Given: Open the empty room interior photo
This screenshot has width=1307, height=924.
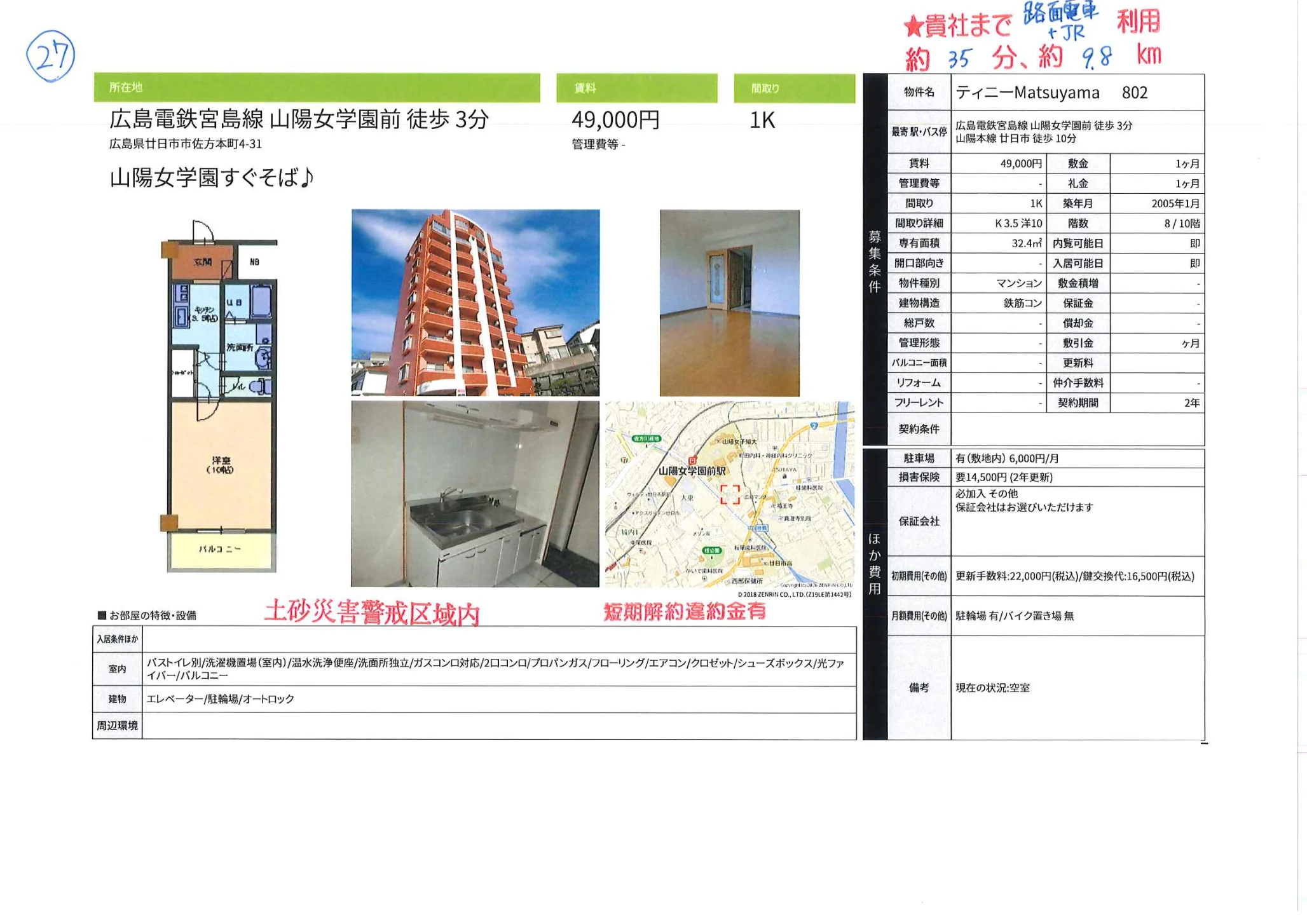Looking at the screenshot, I should [x=729, y=302].
